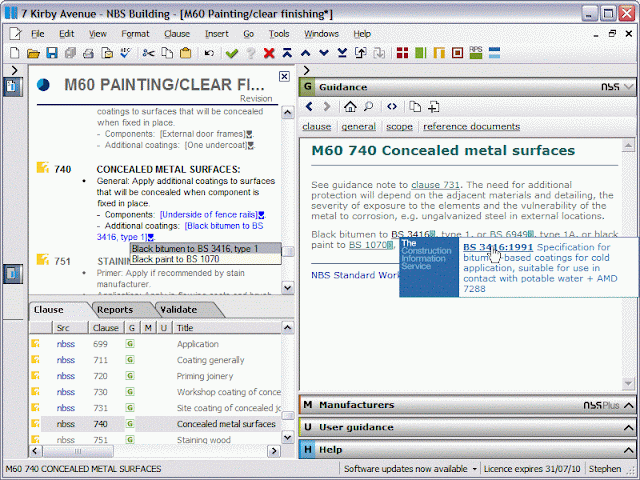This screenshot has width=640, height=480.
Task: Click the Title column header
Action: pos(227,328)
